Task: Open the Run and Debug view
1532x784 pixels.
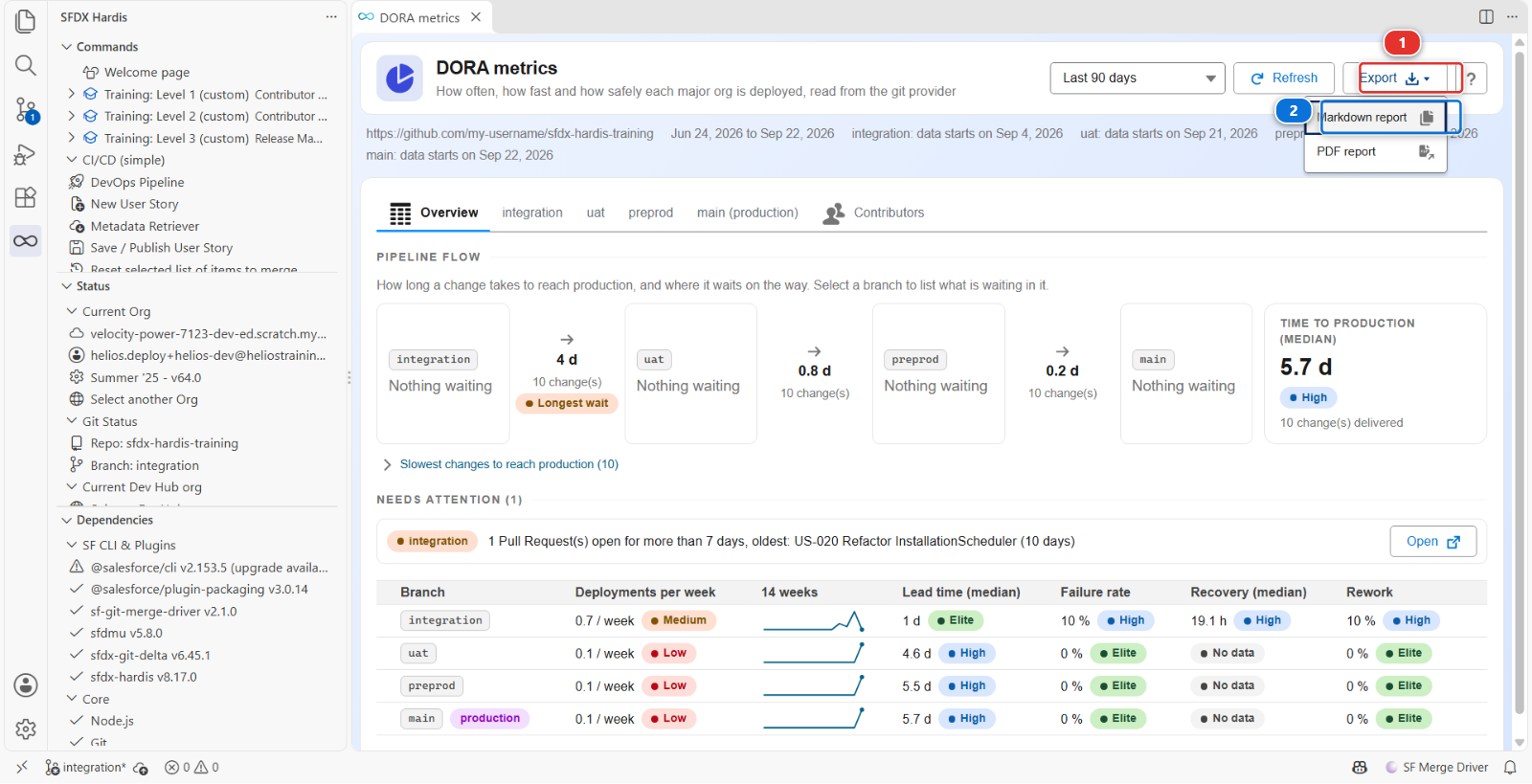Action: pos(26,154)
